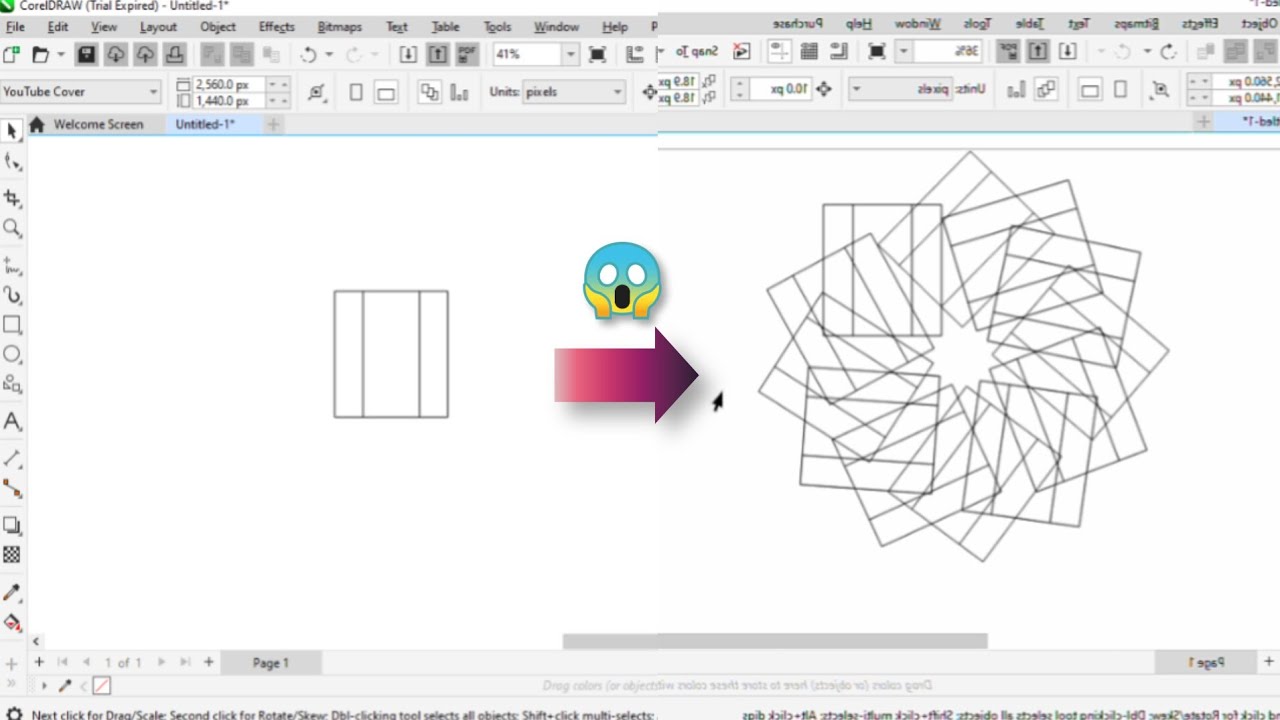The width and height of the screenshot is (1280, 720).
Task: Expand the Open button's dropdown arrow
Action: click(60, 55)
